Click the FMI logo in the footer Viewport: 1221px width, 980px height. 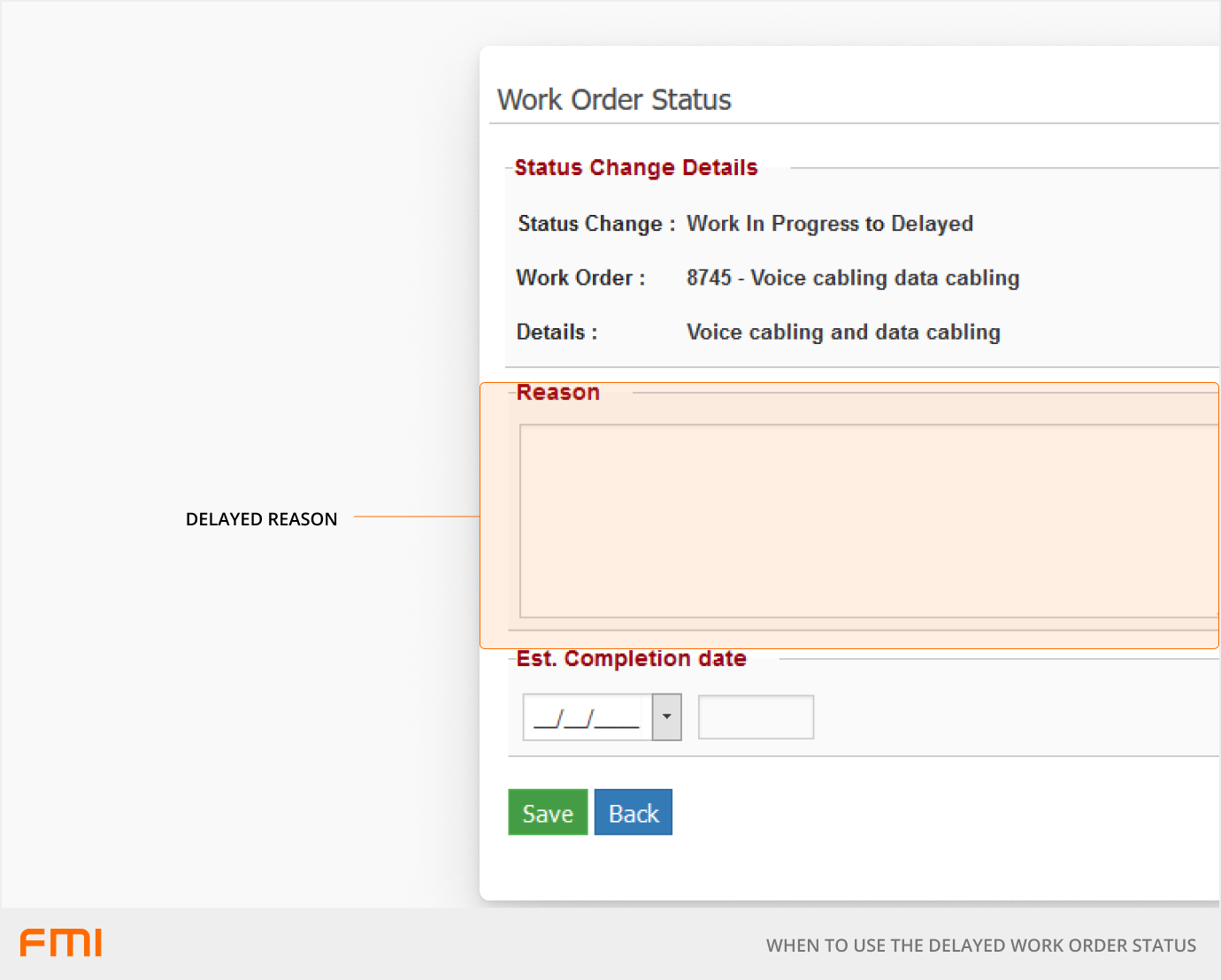pyautogui.click(x=61, y=943)
